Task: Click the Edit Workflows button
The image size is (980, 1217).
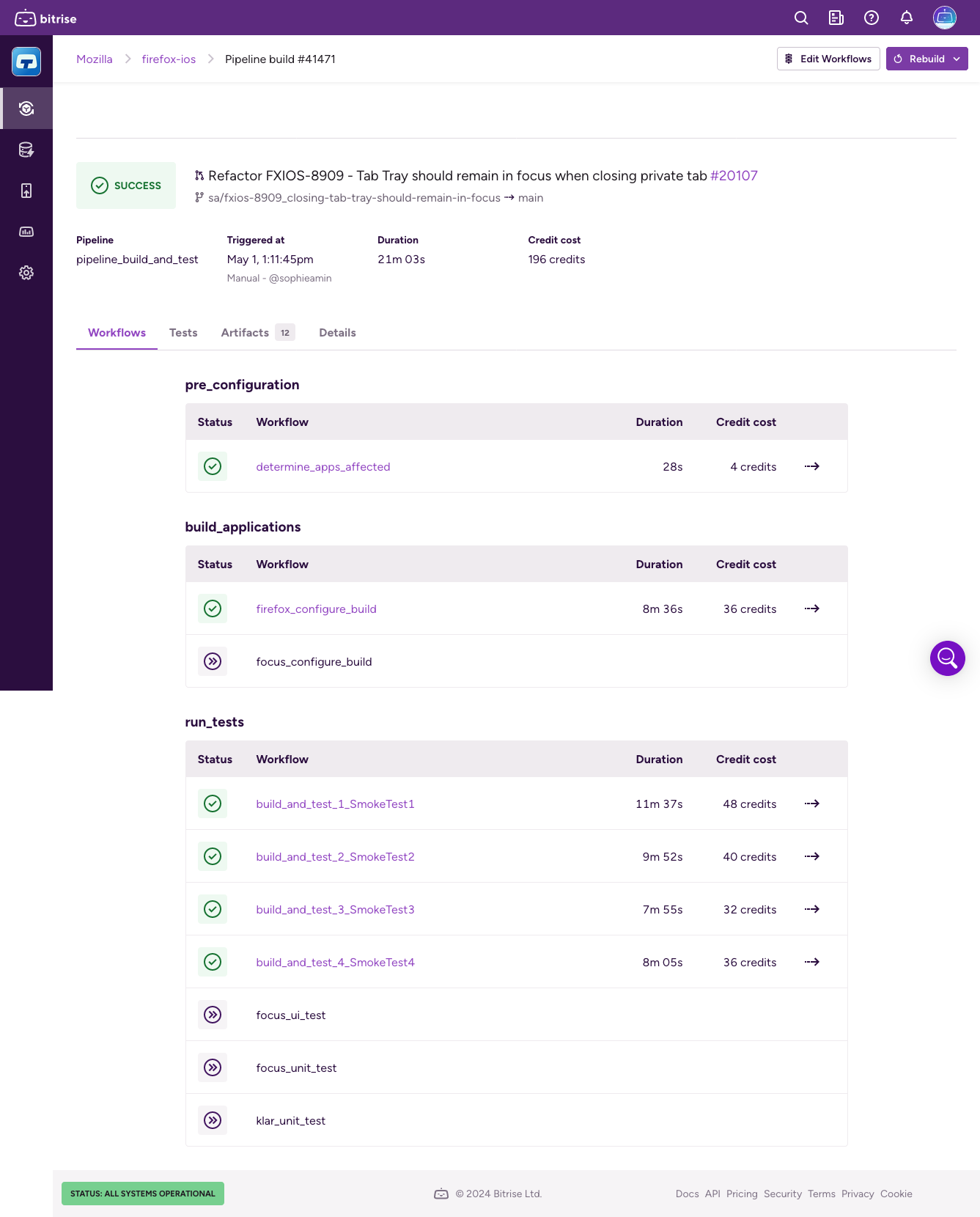Action: [x=828, y=59]
